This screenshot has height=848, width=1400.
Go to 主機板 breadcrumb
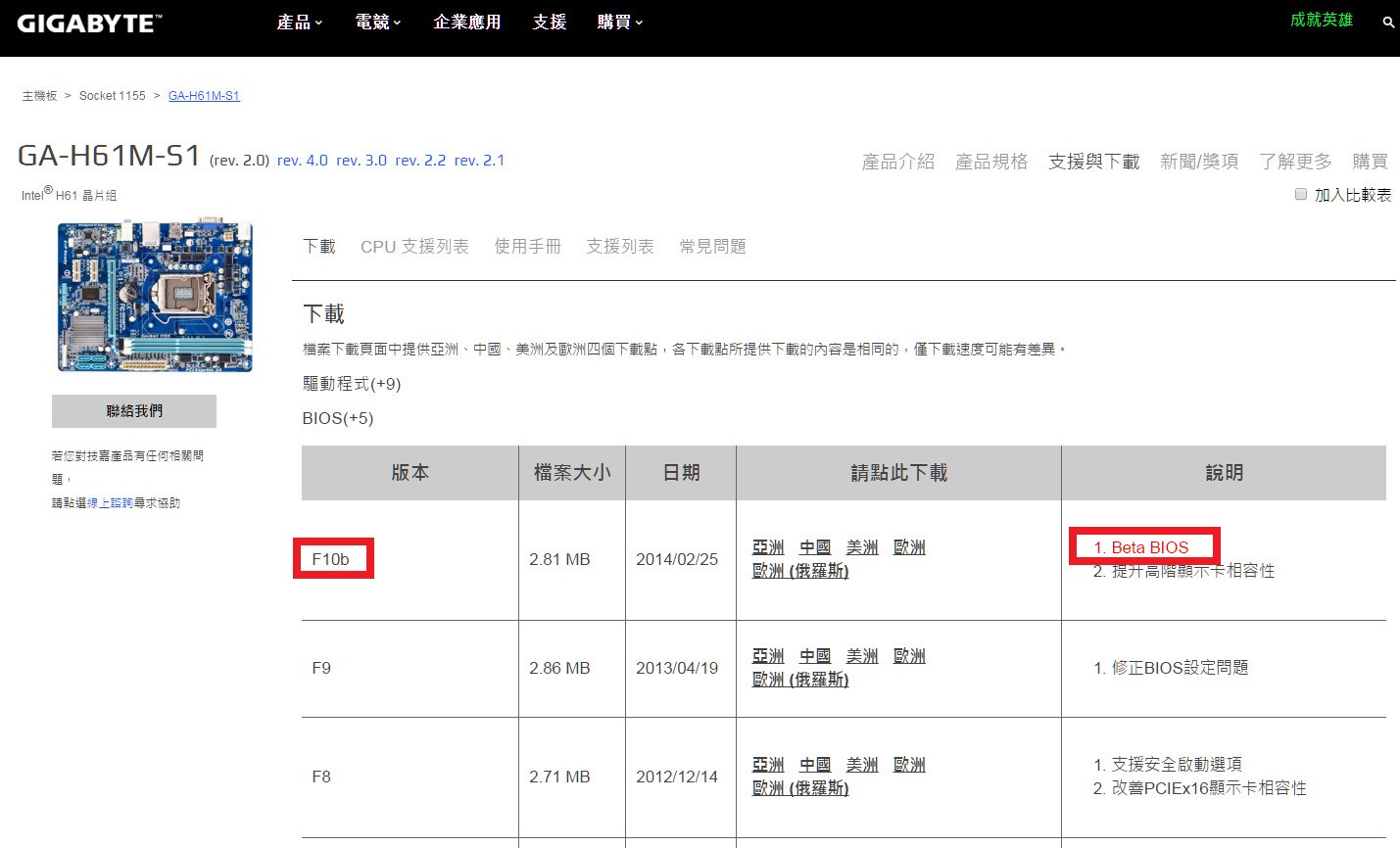click(40, 96)
